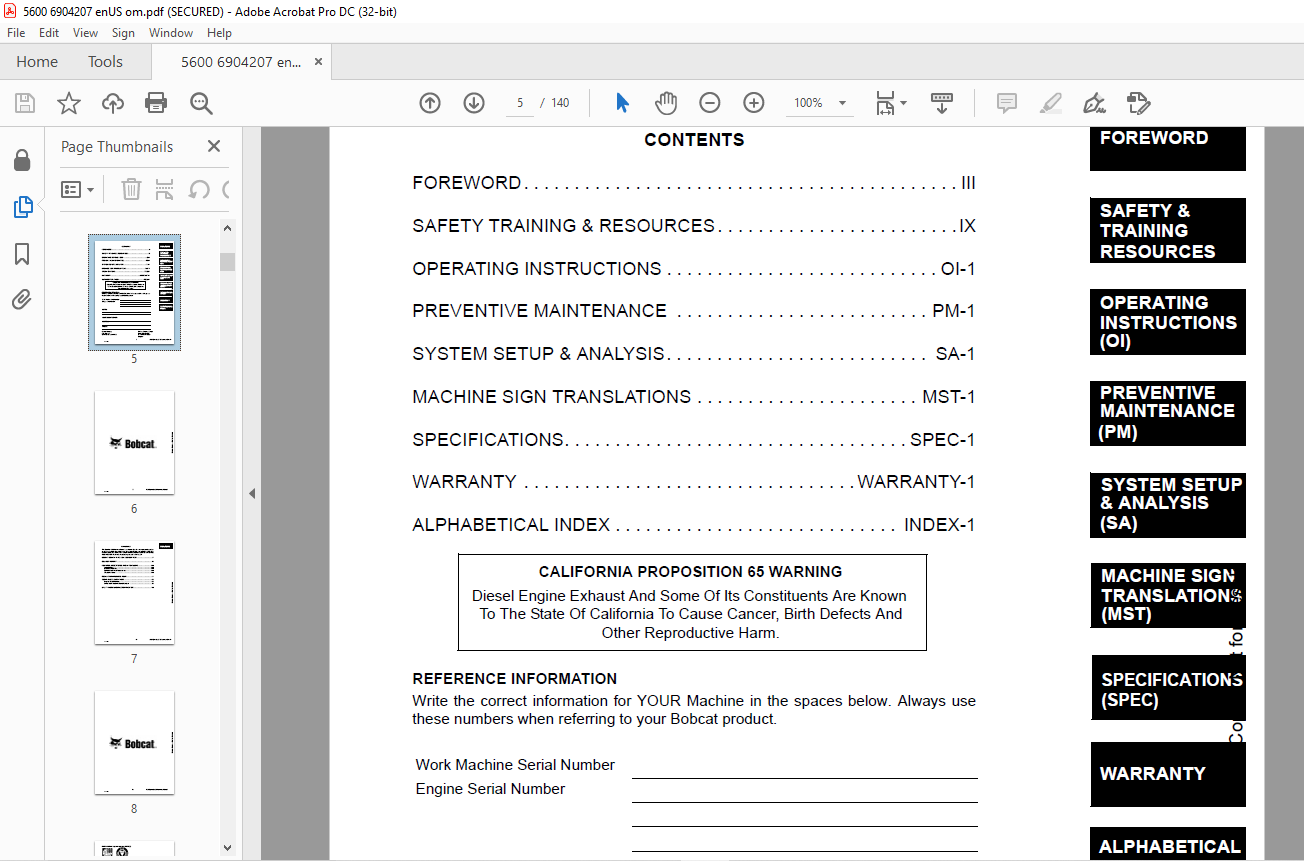Jump to FOREWORD contents entry
The width and height of the screenshot is (1304, 861).
[694, 183]
